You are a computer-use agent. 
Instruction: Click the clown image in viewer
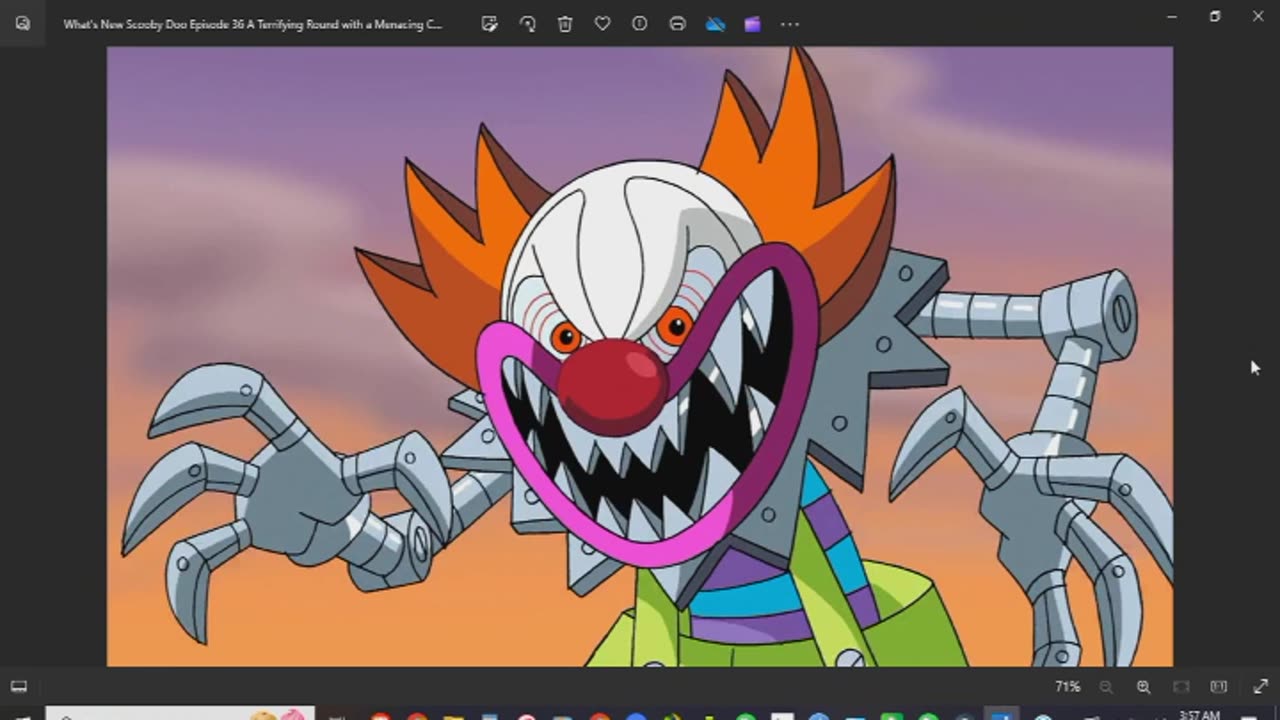[x=640, y=356]
